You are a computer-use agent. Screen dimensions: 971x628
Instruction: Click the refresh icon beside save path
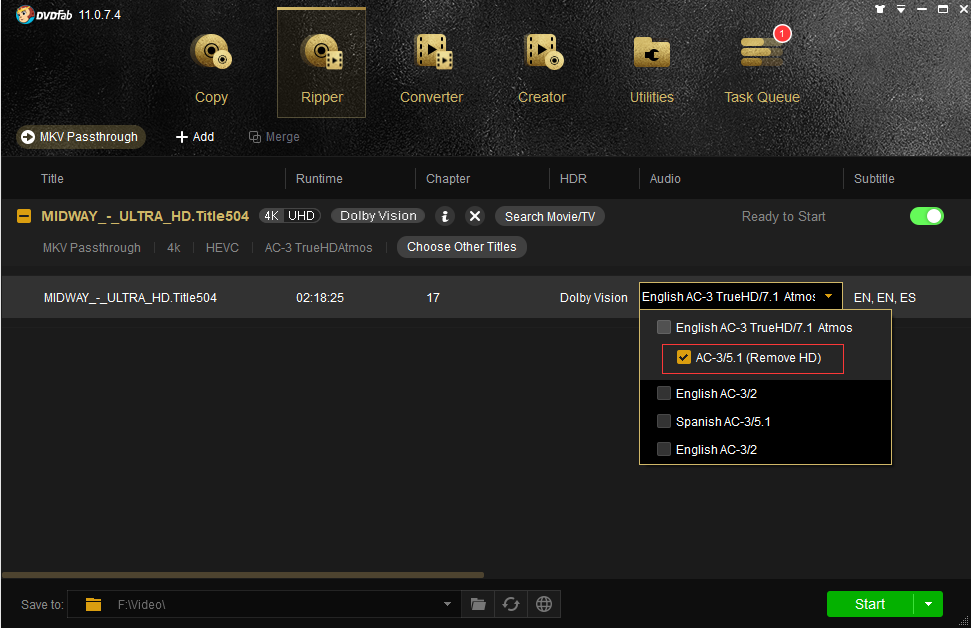[x=511, y=604]
